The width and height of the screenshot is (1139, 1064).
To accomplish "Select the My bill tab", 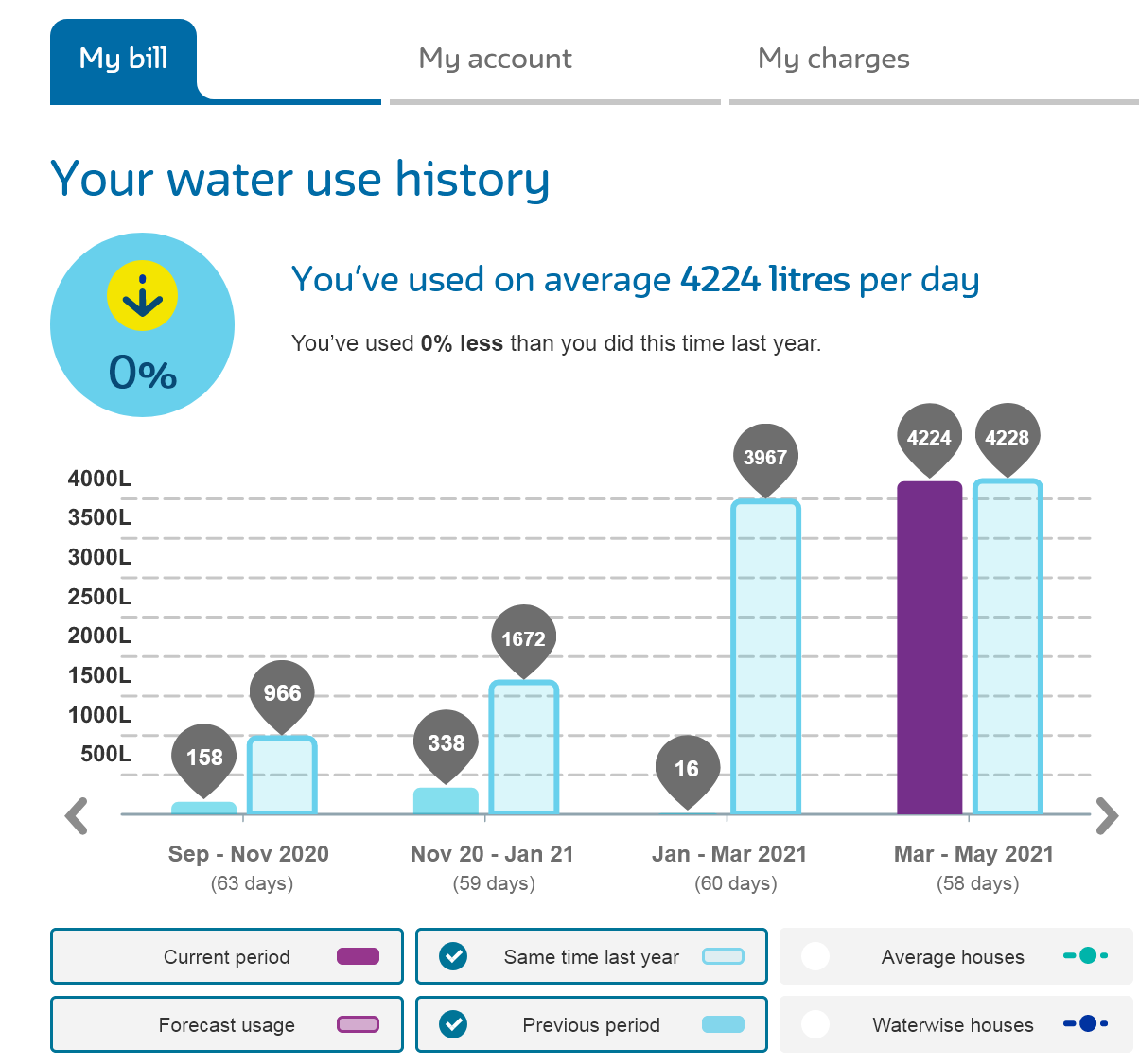I will tap(124, 59).
